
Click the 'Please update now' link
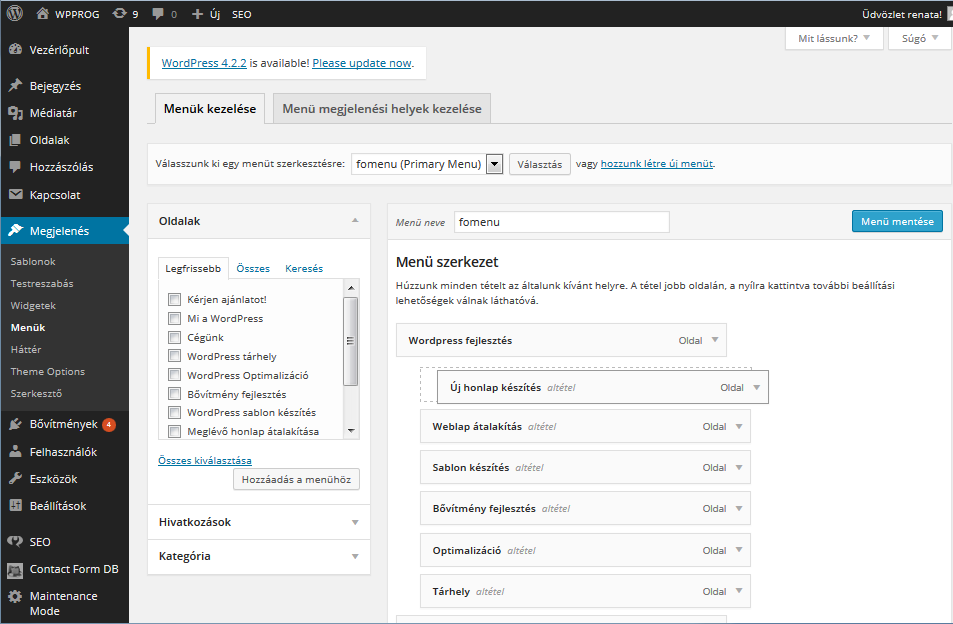[x=362, y=62]
